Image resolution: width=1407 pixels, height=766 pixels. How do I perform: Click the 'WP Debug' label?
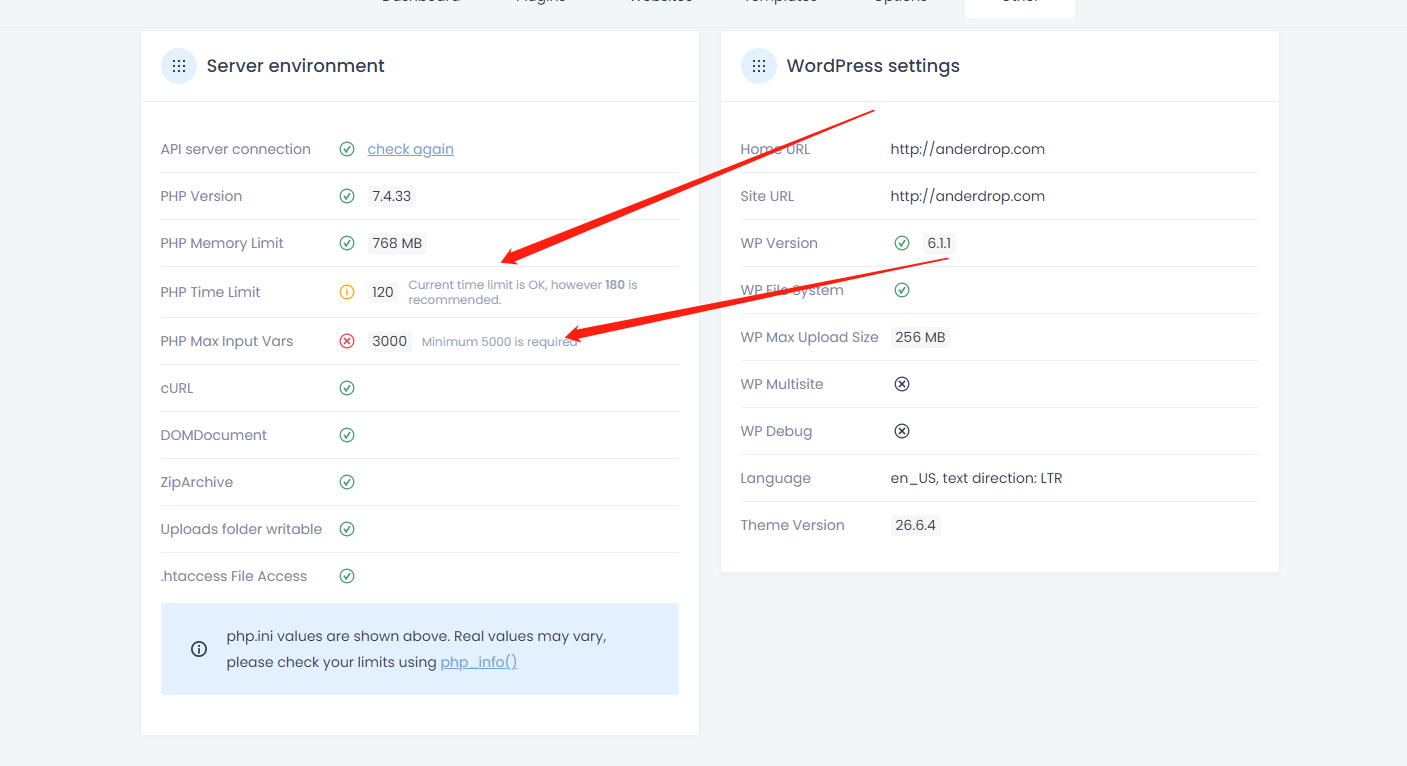click(x=776, y=431)
